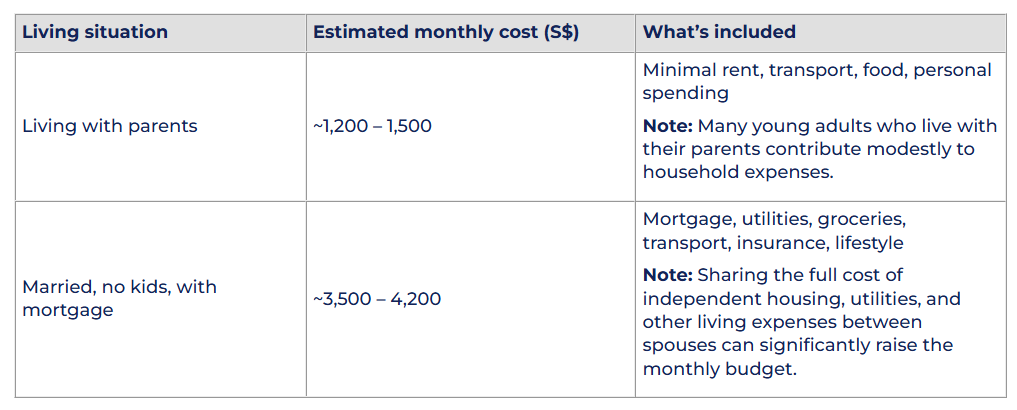This screenshot has height=410, width=1017.
Task: Click the line "independent housing, utilities, and"
Action: [801, 298]
